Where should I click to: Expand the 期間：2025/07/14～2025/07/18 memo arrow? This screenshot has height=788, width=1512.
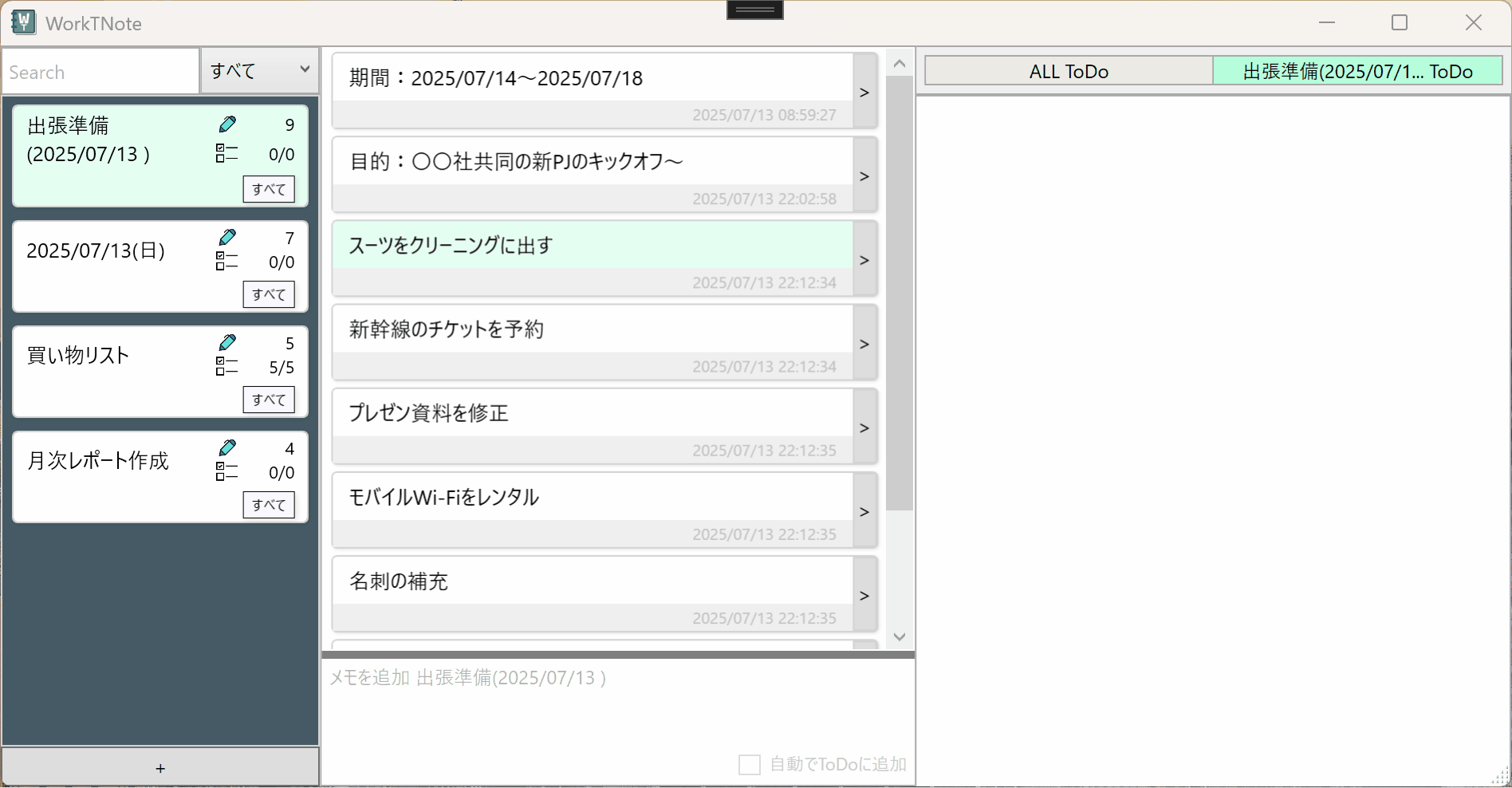864,92
